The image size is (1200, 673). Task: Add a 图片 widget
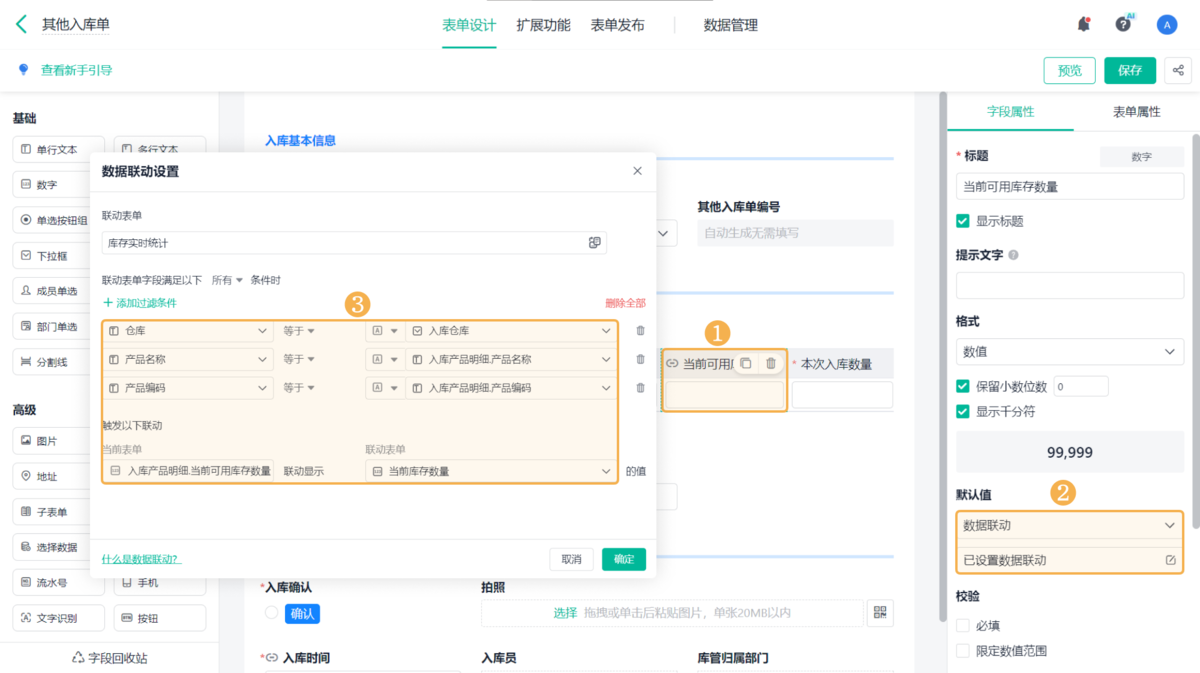59,441
